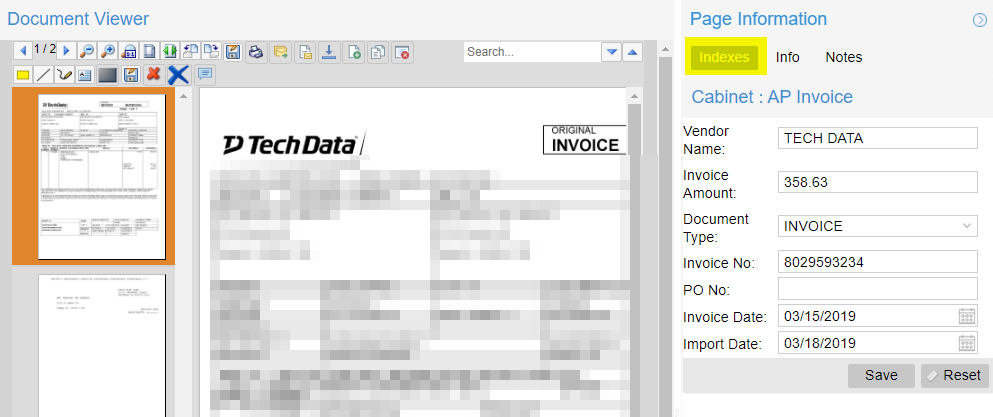Open the Invoice Date calendar picker

click(x=966, y=316)
